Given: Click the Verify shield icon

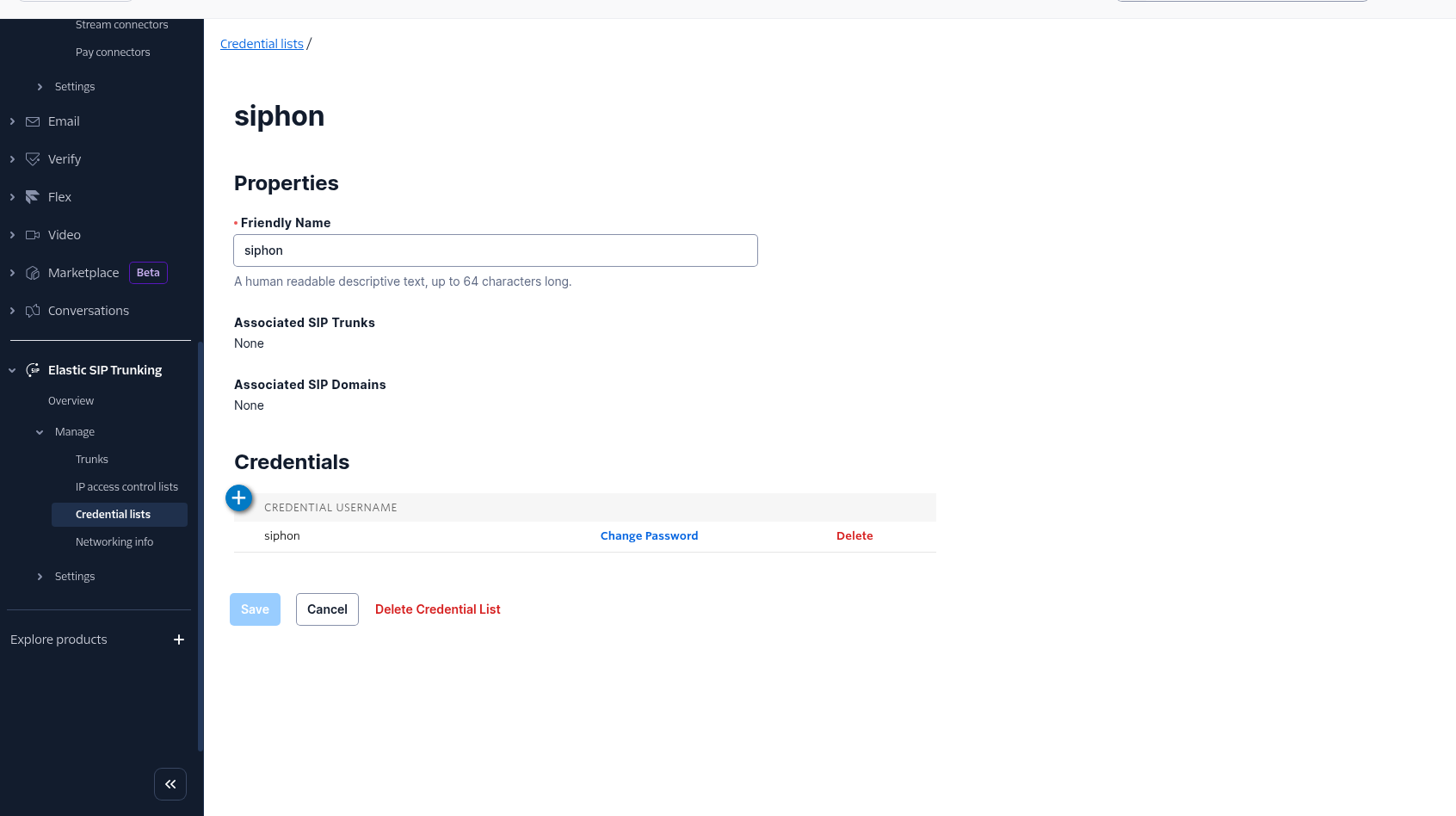Looking at the screenshot, I should click(x=33, y=159).
